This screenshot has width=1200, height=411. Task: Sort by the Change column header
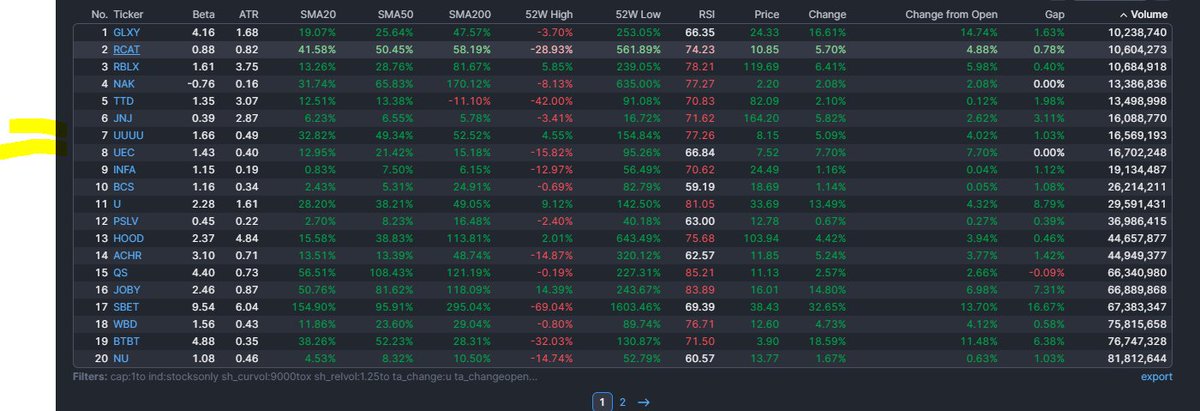[x=827, y=15]
